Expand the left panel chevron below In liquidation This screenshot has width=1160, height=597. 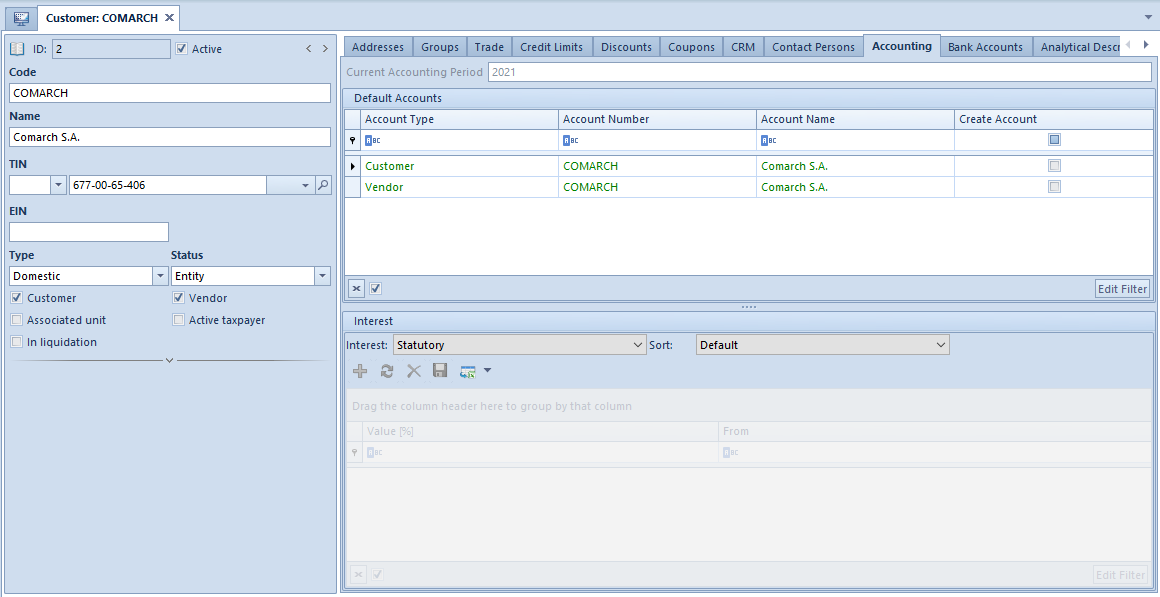[169, 360]
